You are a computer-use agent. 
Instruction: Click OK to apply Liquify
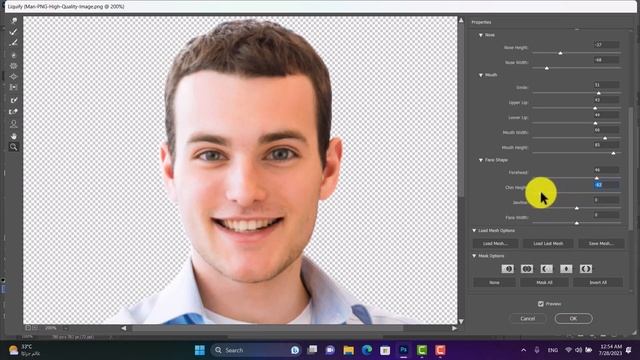573,318
